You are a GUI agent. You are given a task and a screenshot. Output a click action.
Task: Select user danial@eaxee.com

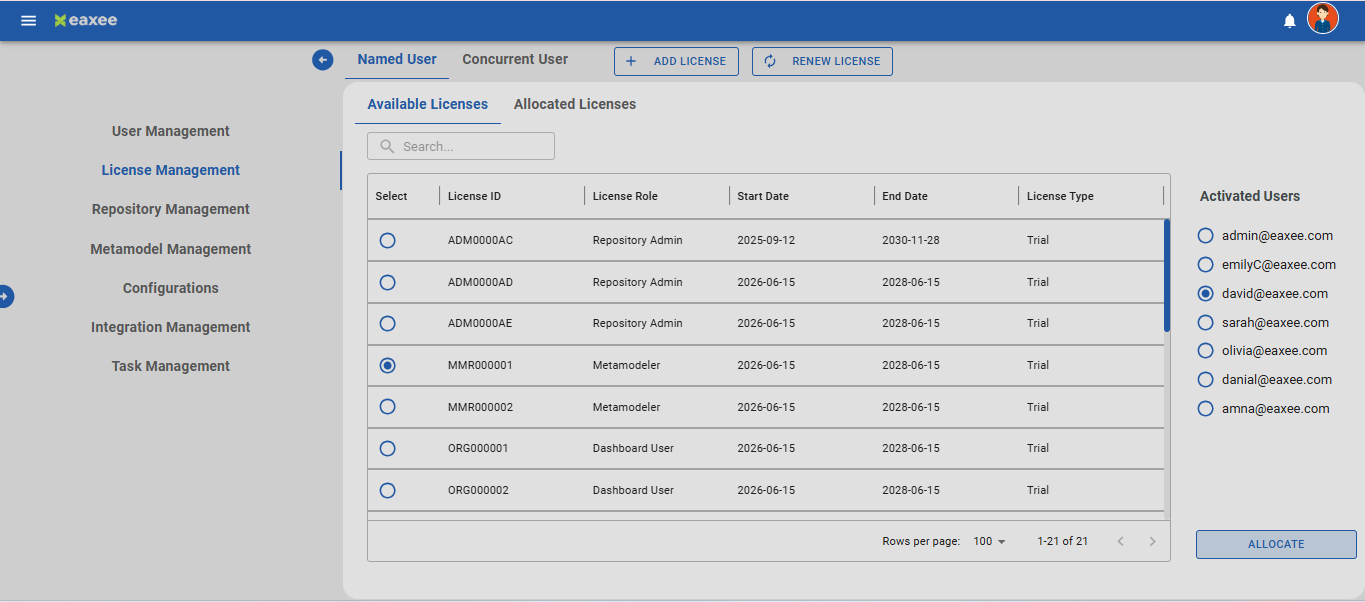coord(1205,380)
